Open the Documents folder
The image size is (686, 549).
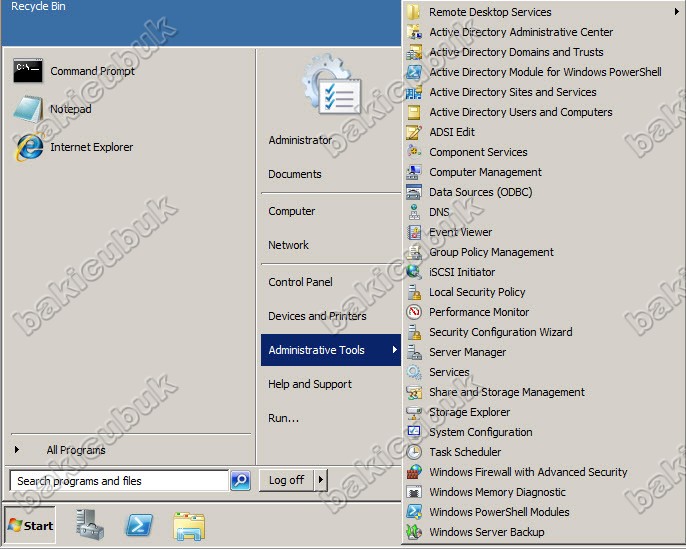(x=294, y=174)
